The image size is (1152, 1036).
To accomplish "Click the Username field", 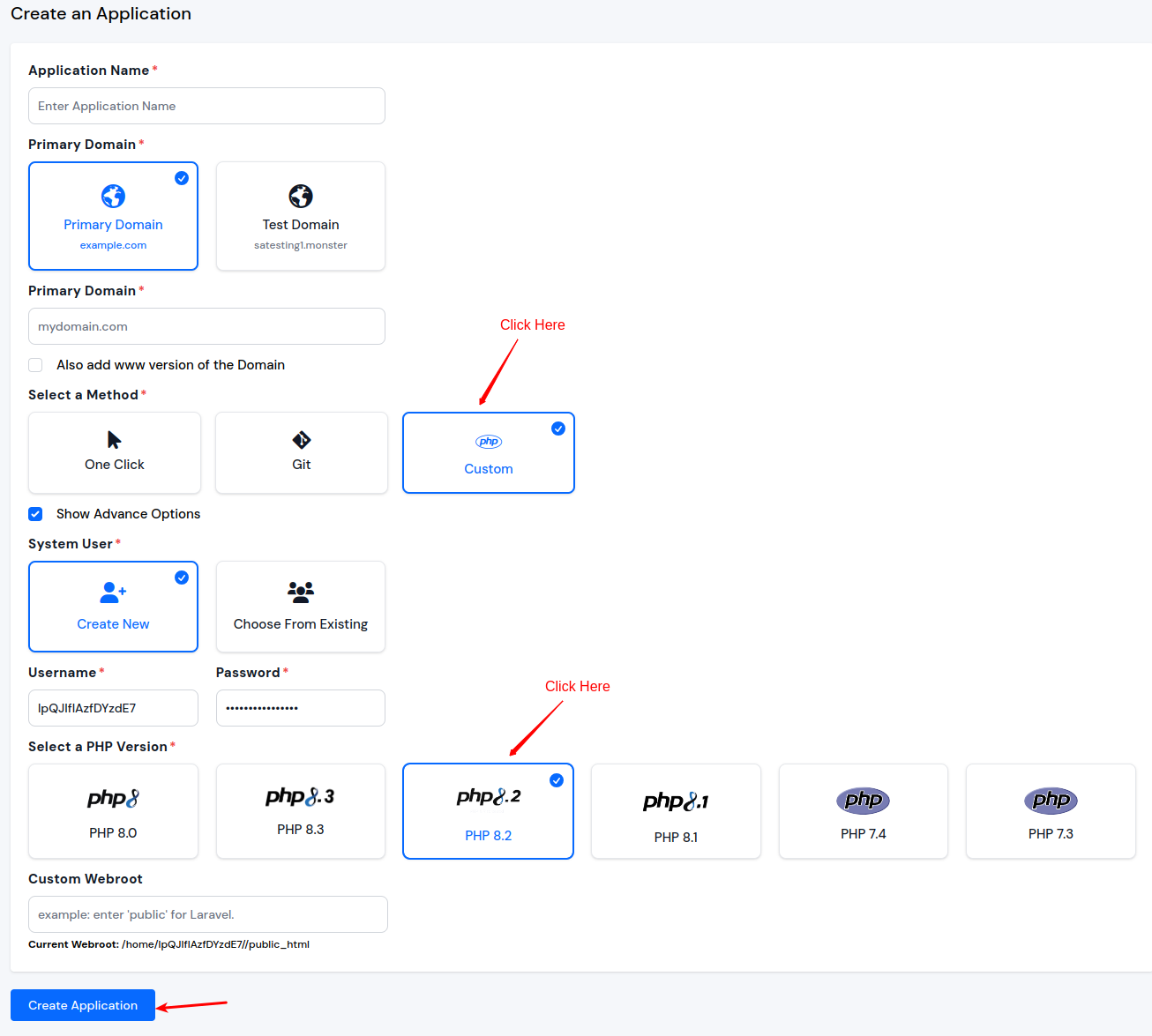I will click(113, 708).
